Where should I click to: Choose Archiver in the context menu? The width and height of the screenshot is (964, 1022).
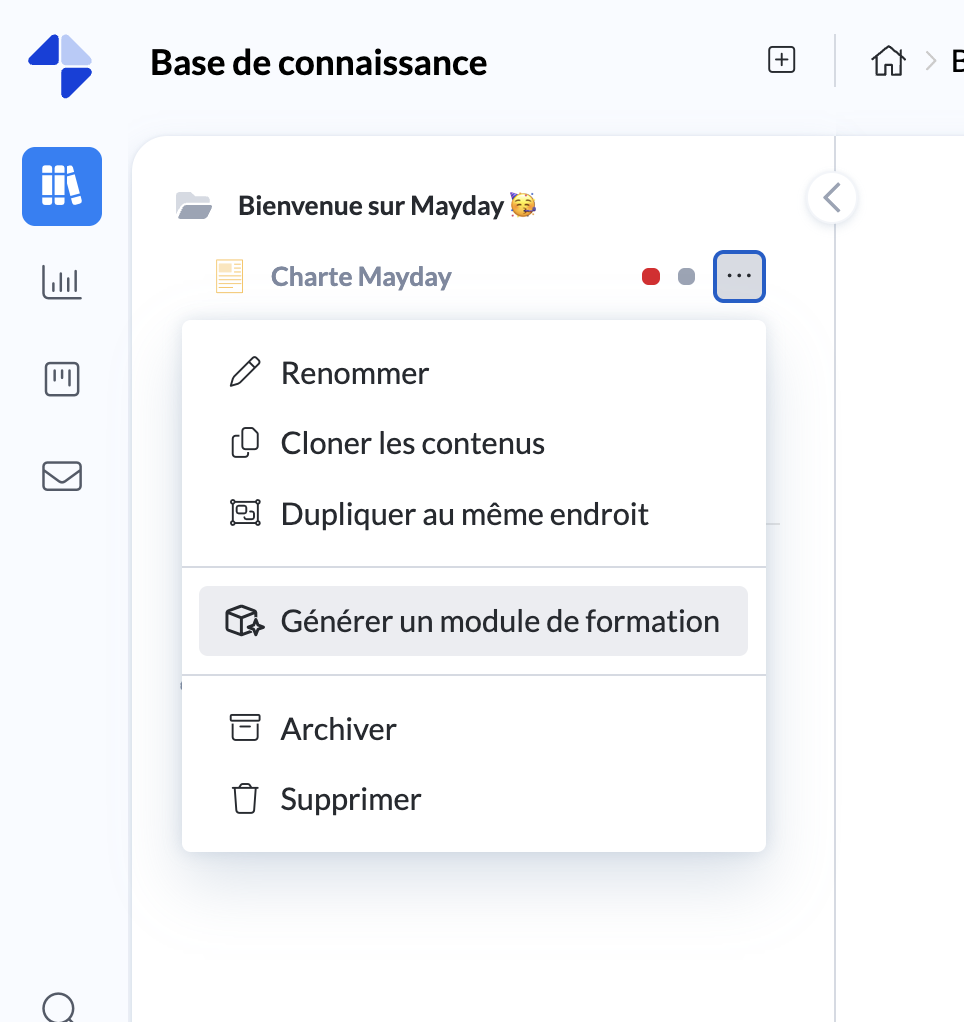click(x=338, y=729)
